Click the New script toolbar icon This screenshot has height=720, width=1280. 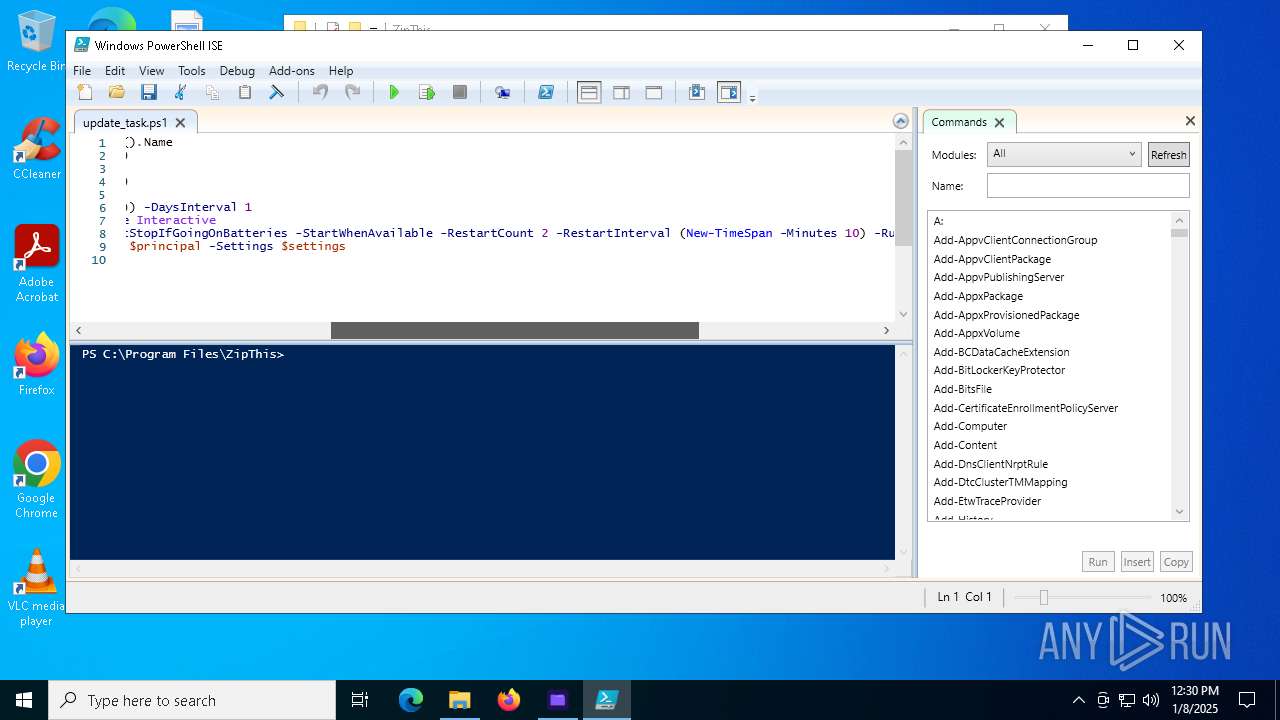[85, 92]
